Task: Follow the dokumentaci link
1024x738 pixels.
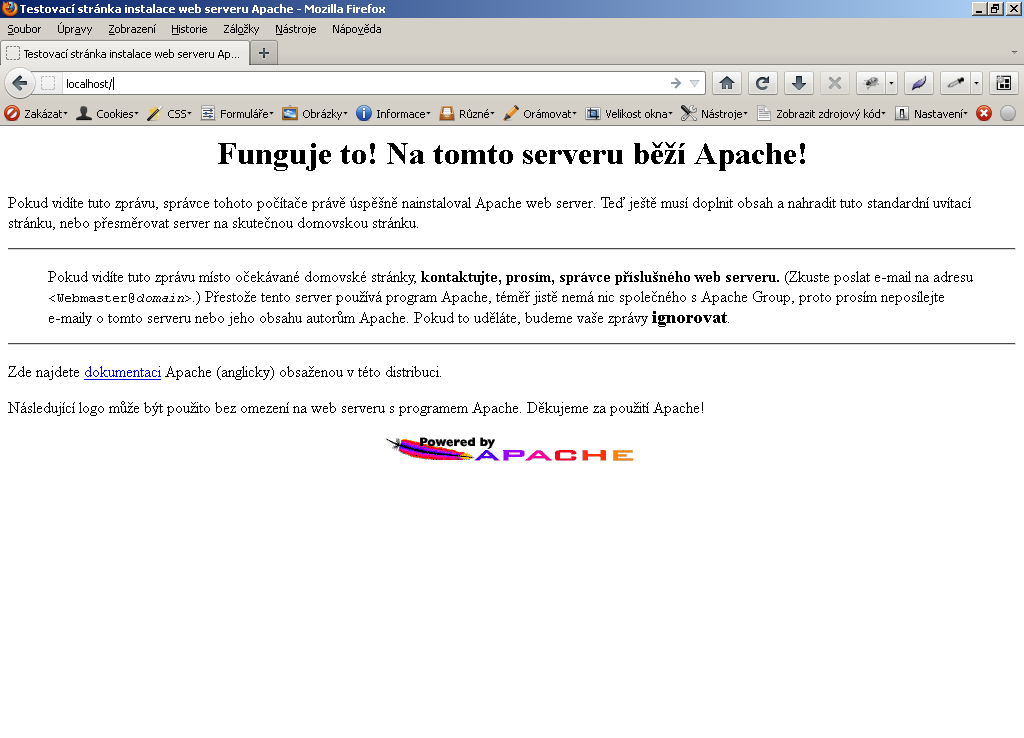Action: click(122, 373)
